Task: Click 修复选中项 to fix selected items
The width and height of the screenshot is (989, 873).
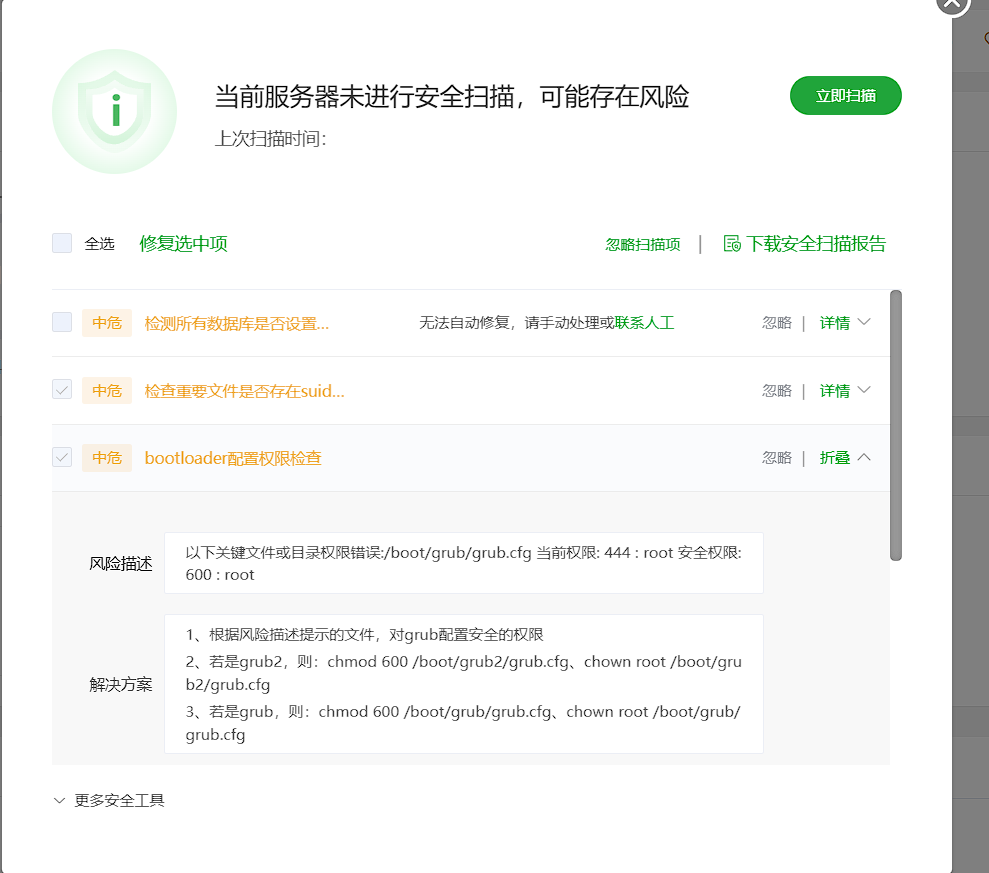Action: (183, 243)
